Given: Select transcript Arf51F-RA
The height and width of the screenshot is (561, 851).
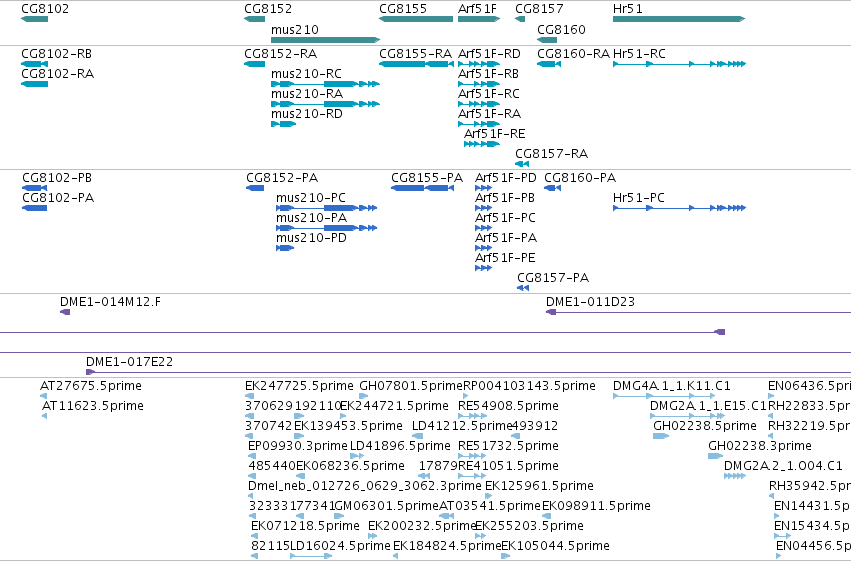Looking at the screenshot, I should pos(479,124).
